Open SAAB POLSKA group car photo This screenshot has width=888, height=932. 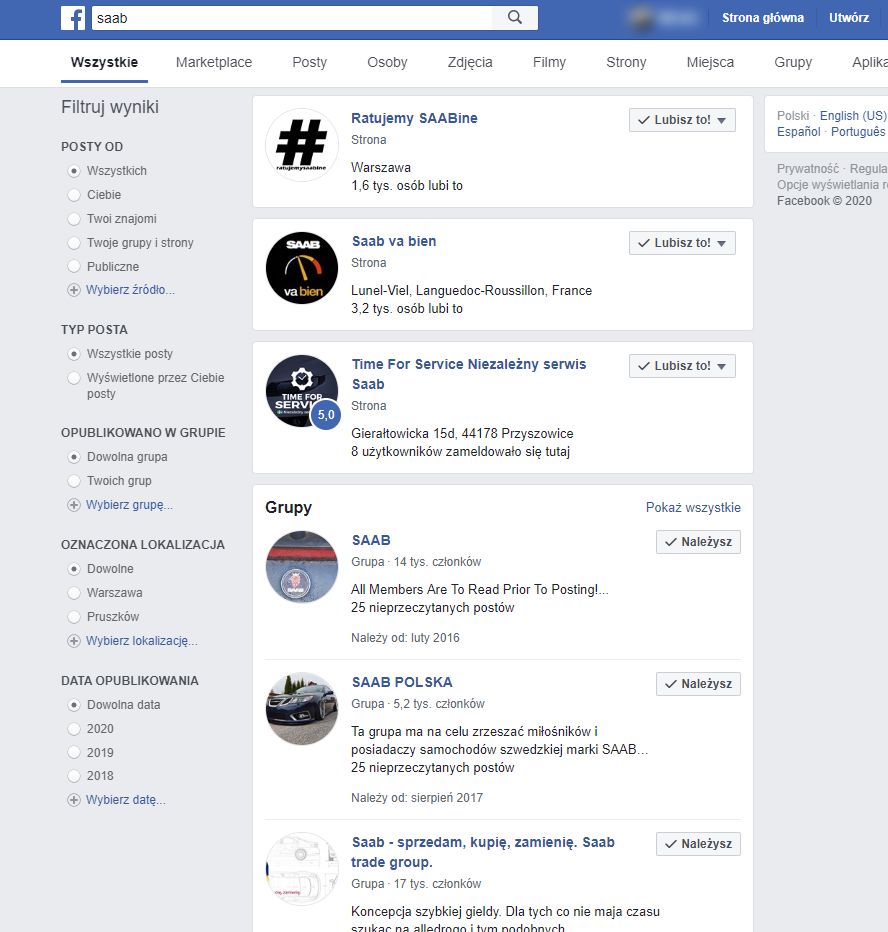[x=302, y=709]
